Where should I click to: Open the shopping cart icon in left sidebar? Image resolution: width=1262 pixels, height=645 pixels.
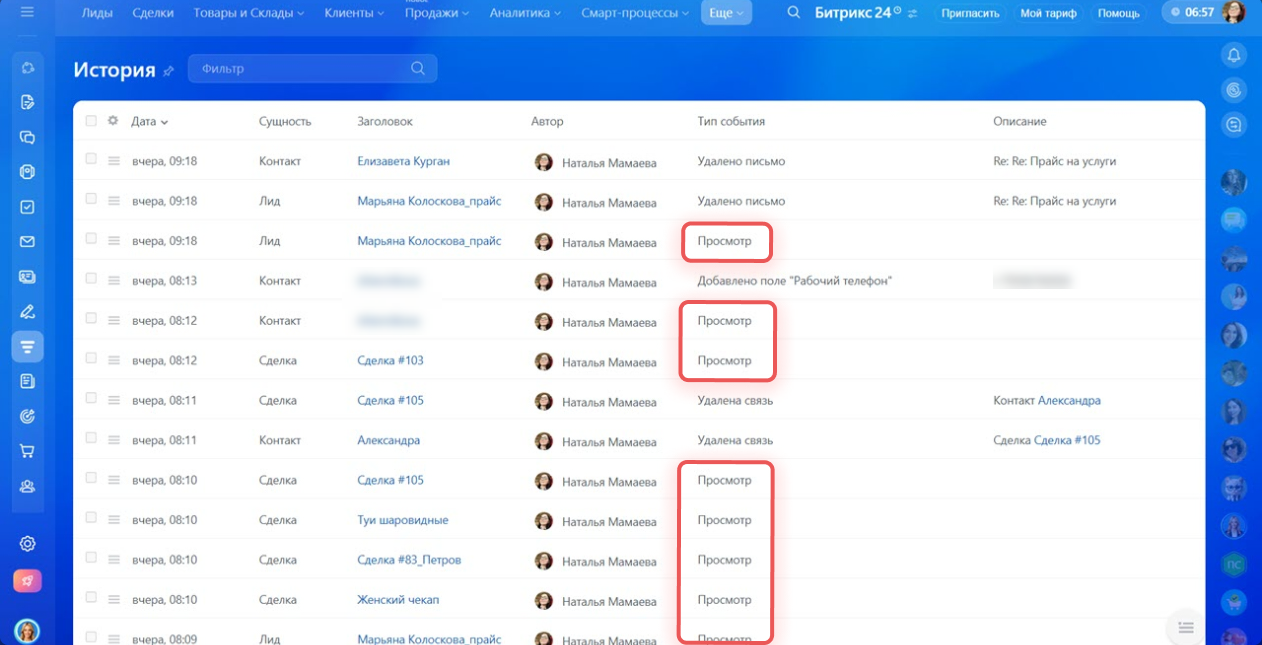28,451
